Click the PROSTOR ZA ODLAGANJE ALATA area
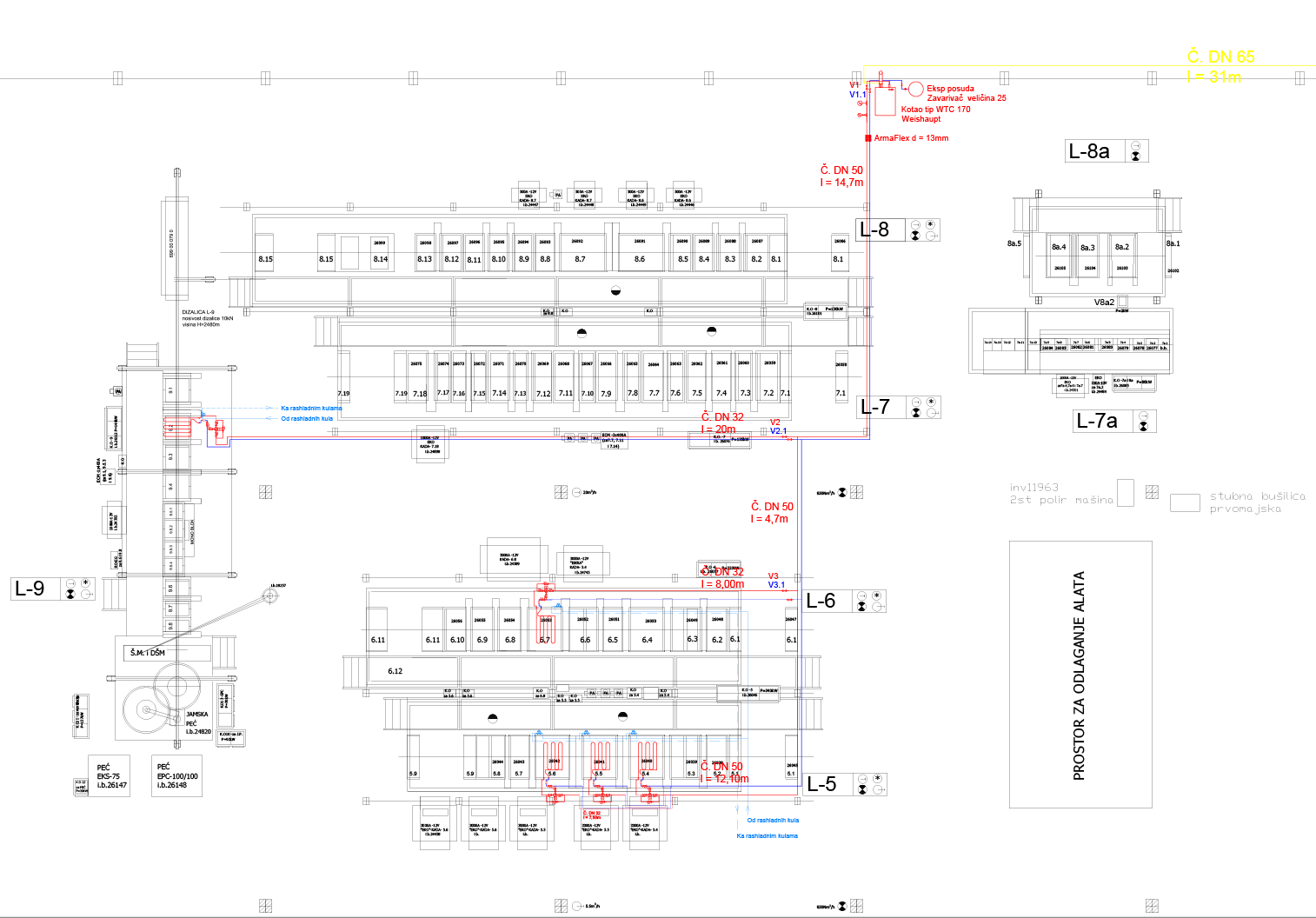This screenshot has width=1316, height=918. click(x=1080, y=675)
